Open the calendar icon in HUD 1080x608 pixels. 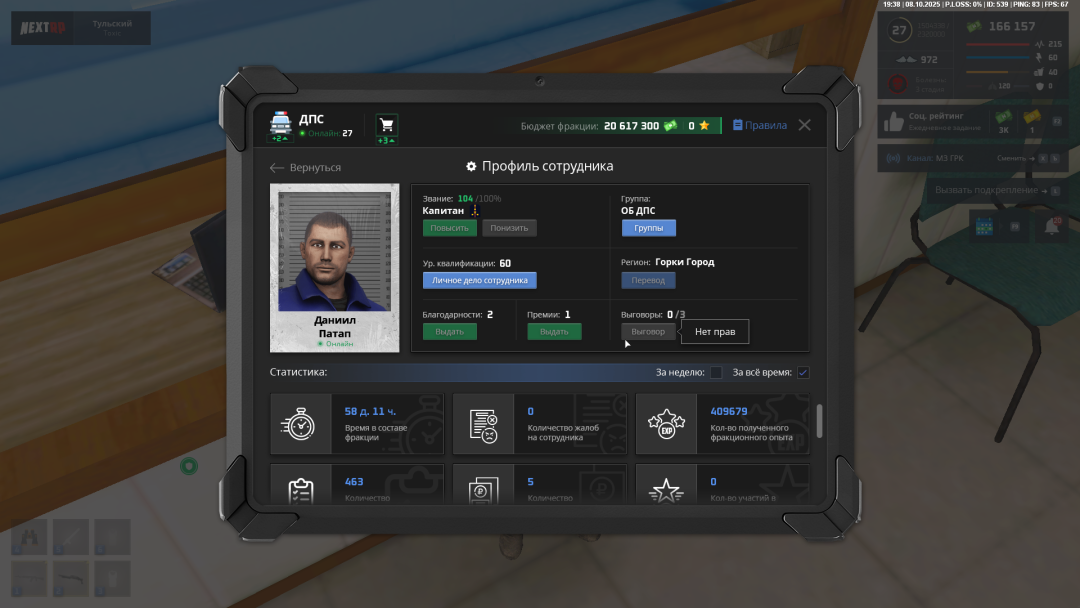point(983,227)
